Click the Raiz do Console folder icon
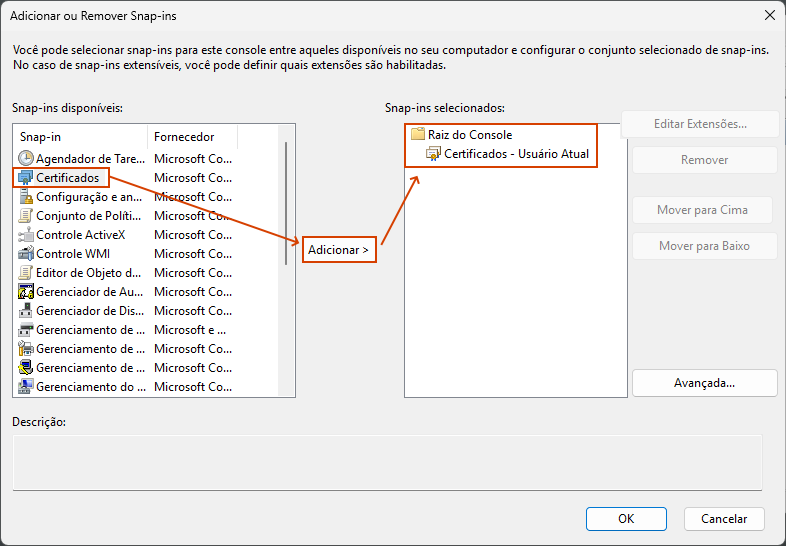This screenshot has height=546, width=786. (418, 135)
